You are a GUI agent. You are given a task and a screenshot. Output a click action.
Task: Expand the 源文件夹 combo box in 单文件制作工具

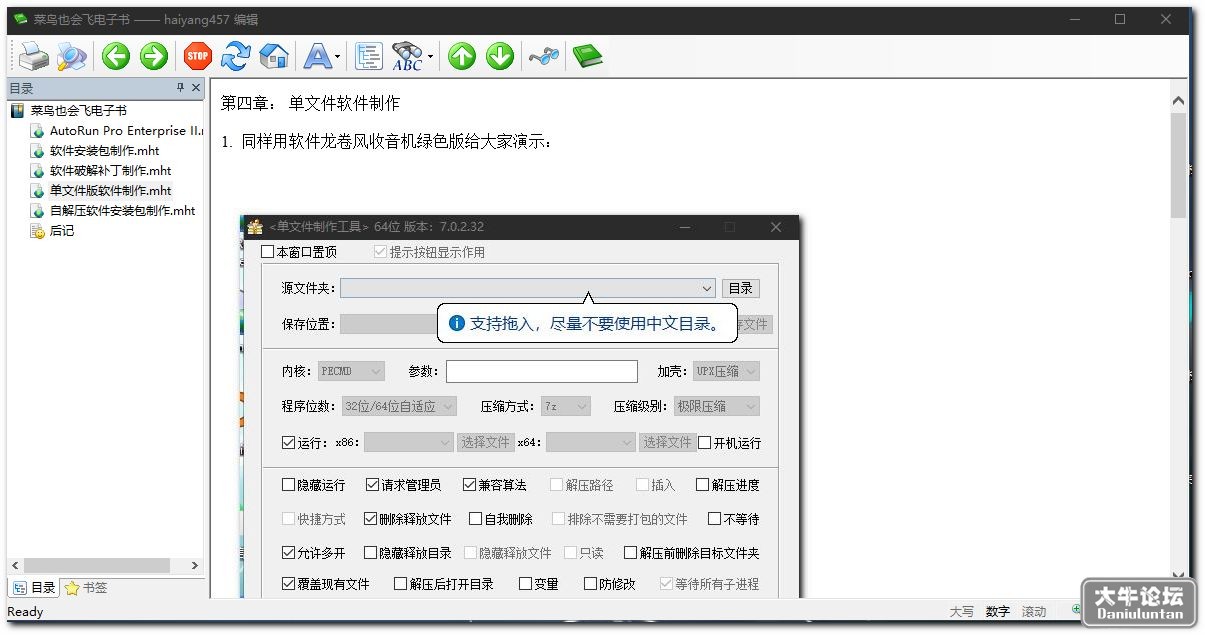click(708, 288)
